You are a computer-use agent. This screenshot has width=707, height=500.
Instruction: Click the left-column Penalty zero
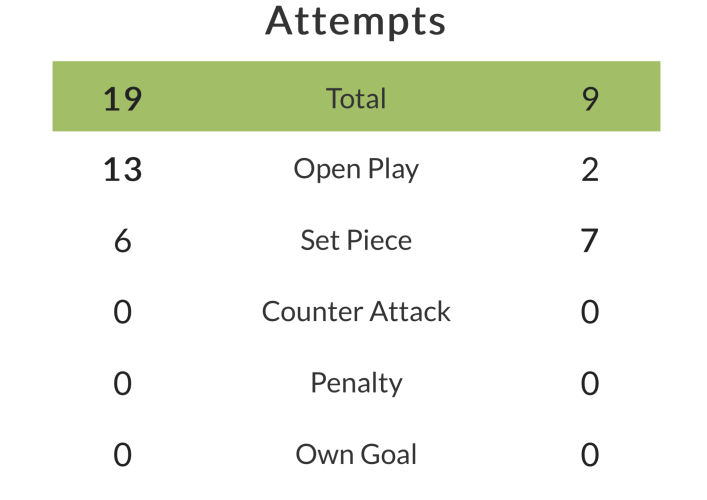click(122, 384)
